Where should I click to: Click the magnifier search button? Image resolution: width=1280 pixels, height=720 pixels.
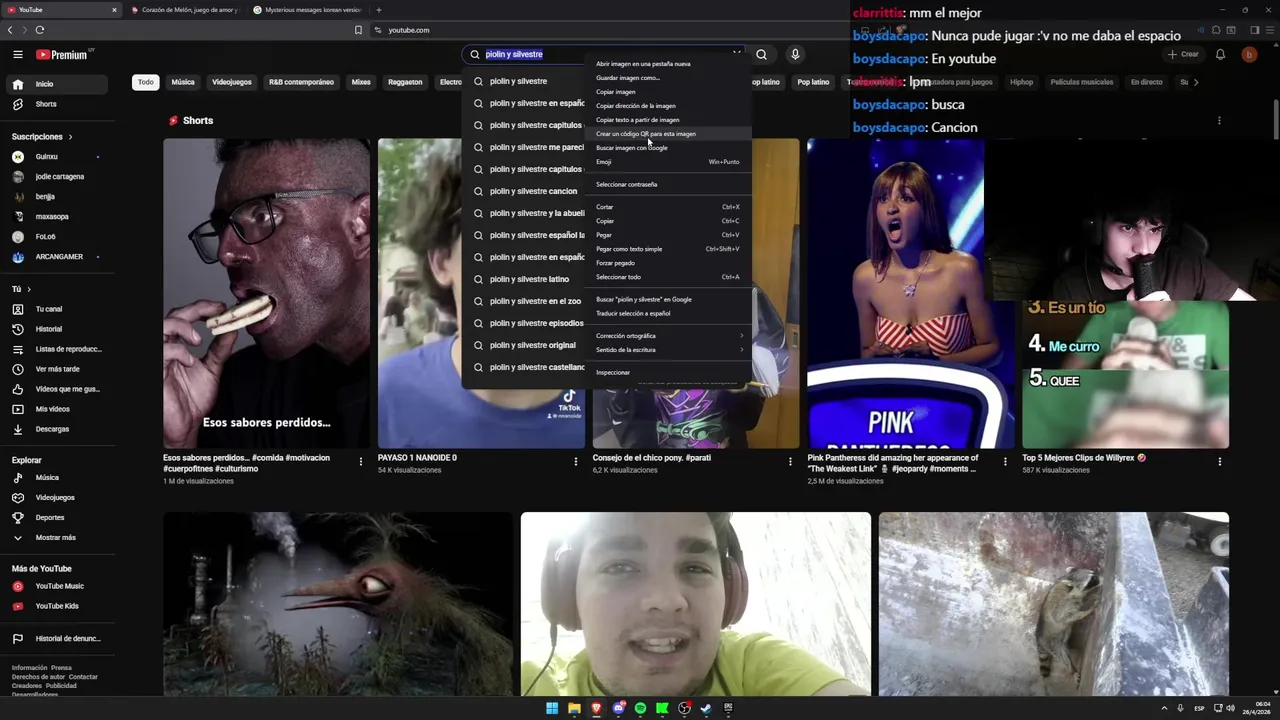(x=762, y=55)
